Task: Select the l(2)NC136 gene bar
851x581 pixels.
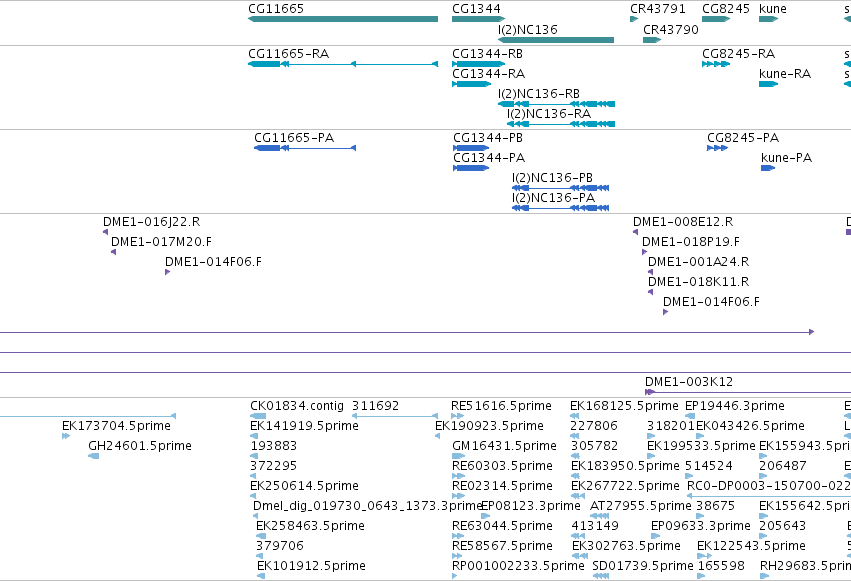Action: [556, 40]
